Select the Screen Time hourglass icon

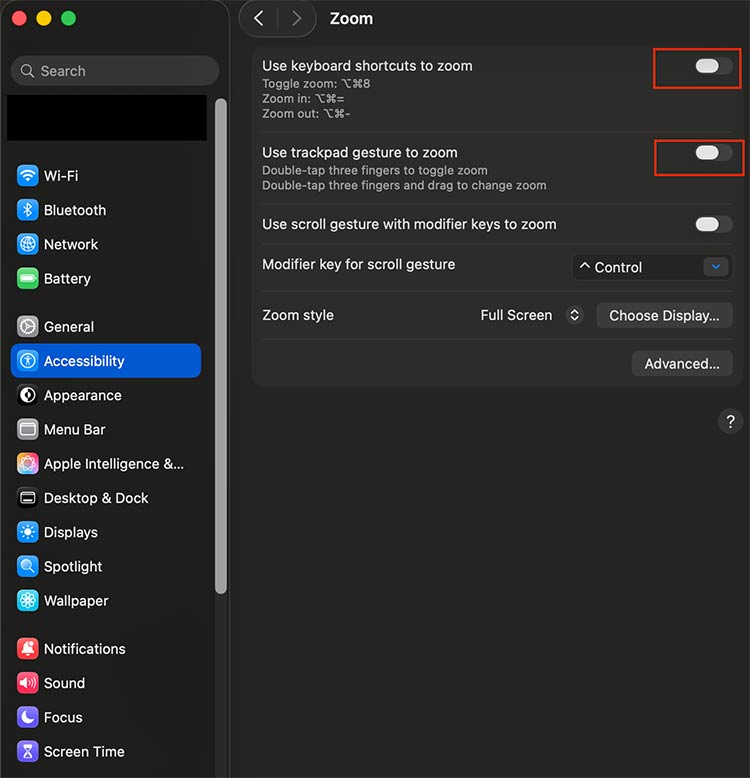click(x=28, y=752)
